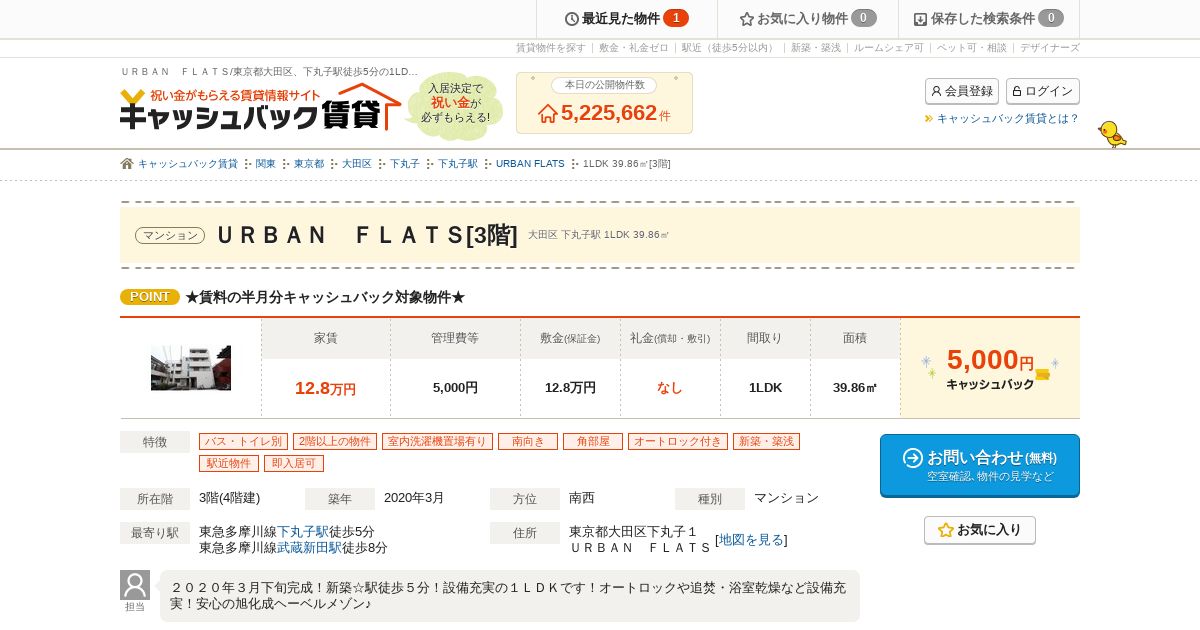Click the ログイン login button
This screenshot has width=1200, height=630.
(1043, 91)
